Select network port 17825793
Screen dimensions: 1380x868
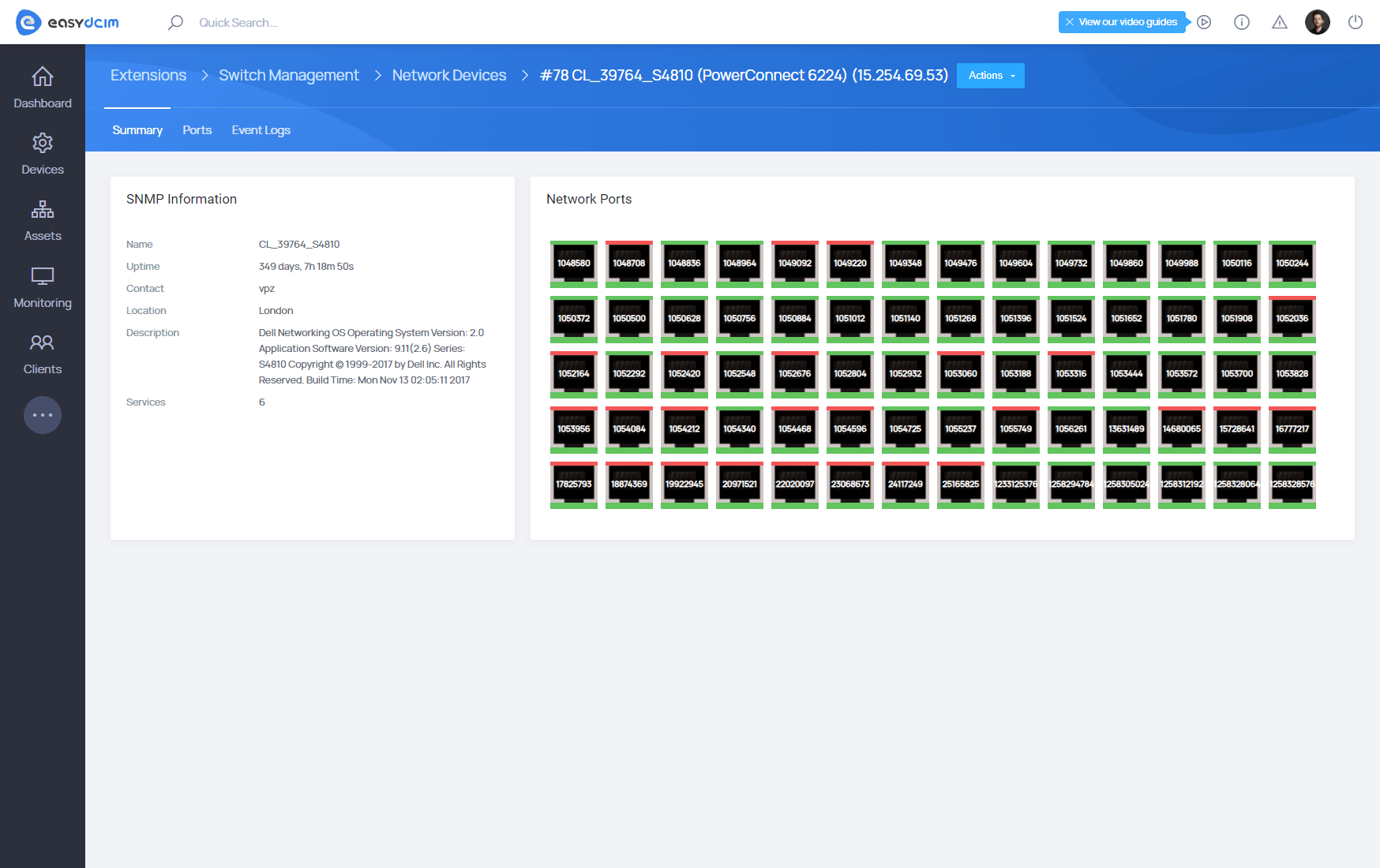574,485
